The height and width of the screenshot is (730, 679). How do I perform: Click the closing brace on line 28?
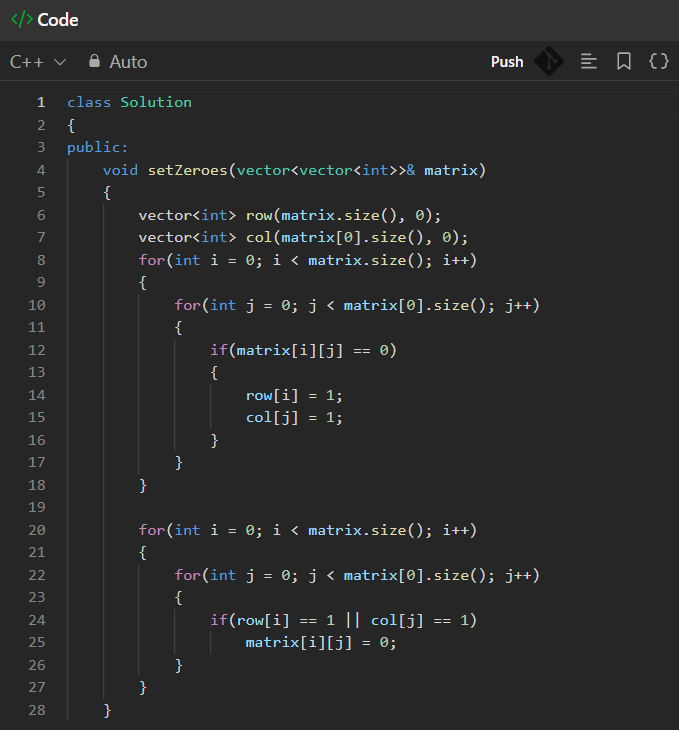pos(107,710)
